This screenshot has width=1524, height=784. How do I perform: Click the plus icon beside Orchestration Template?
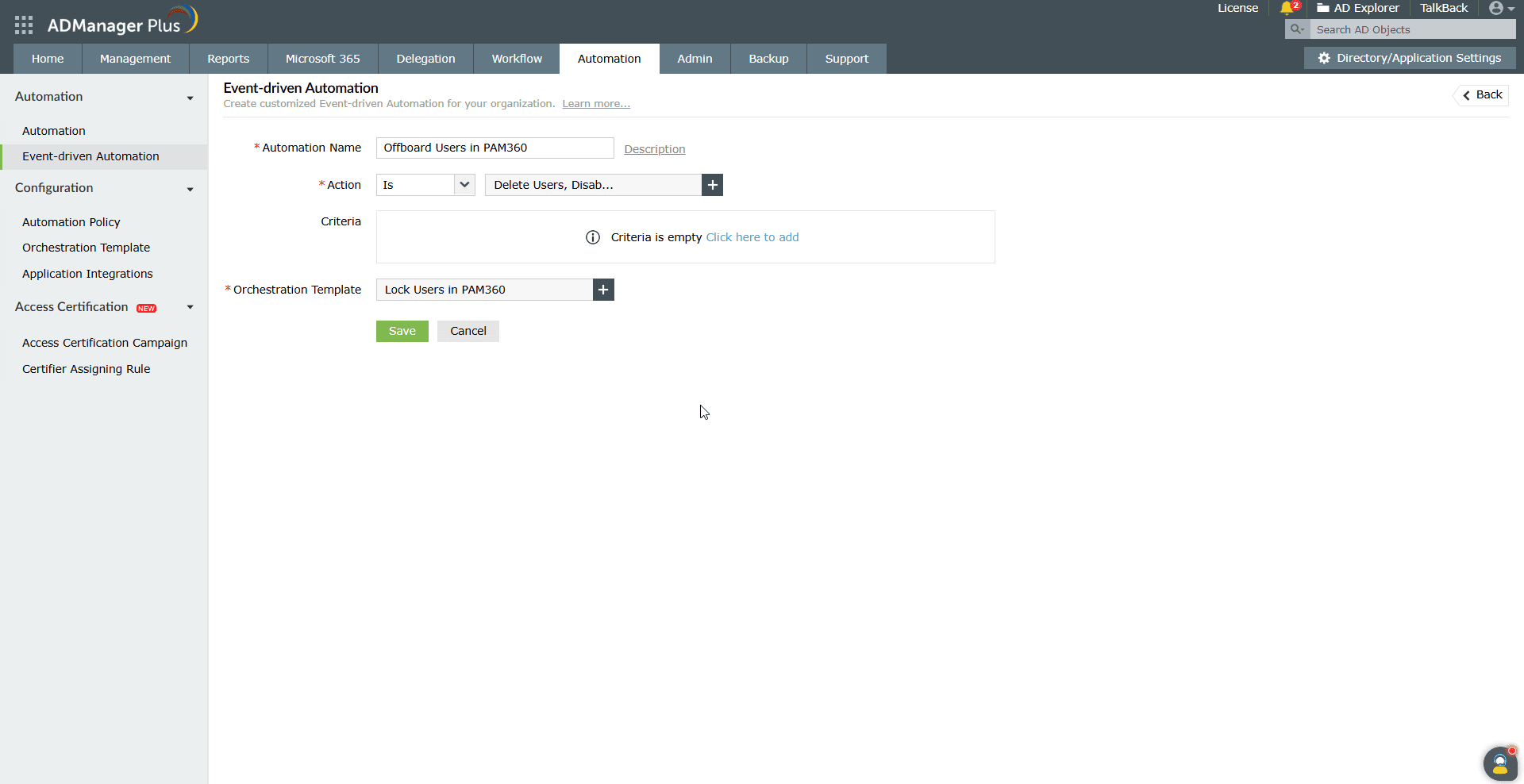tap(604, 290)
